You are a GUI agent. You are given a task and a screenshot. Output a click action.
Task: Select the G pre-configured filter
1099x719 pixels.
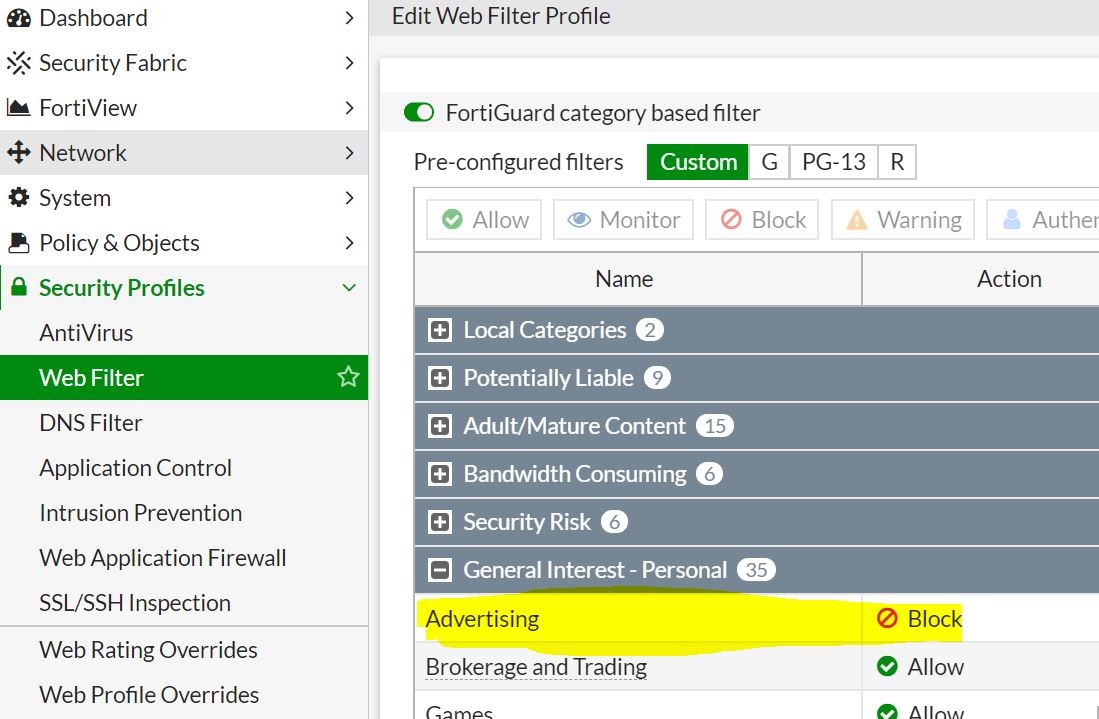(770, 162)
